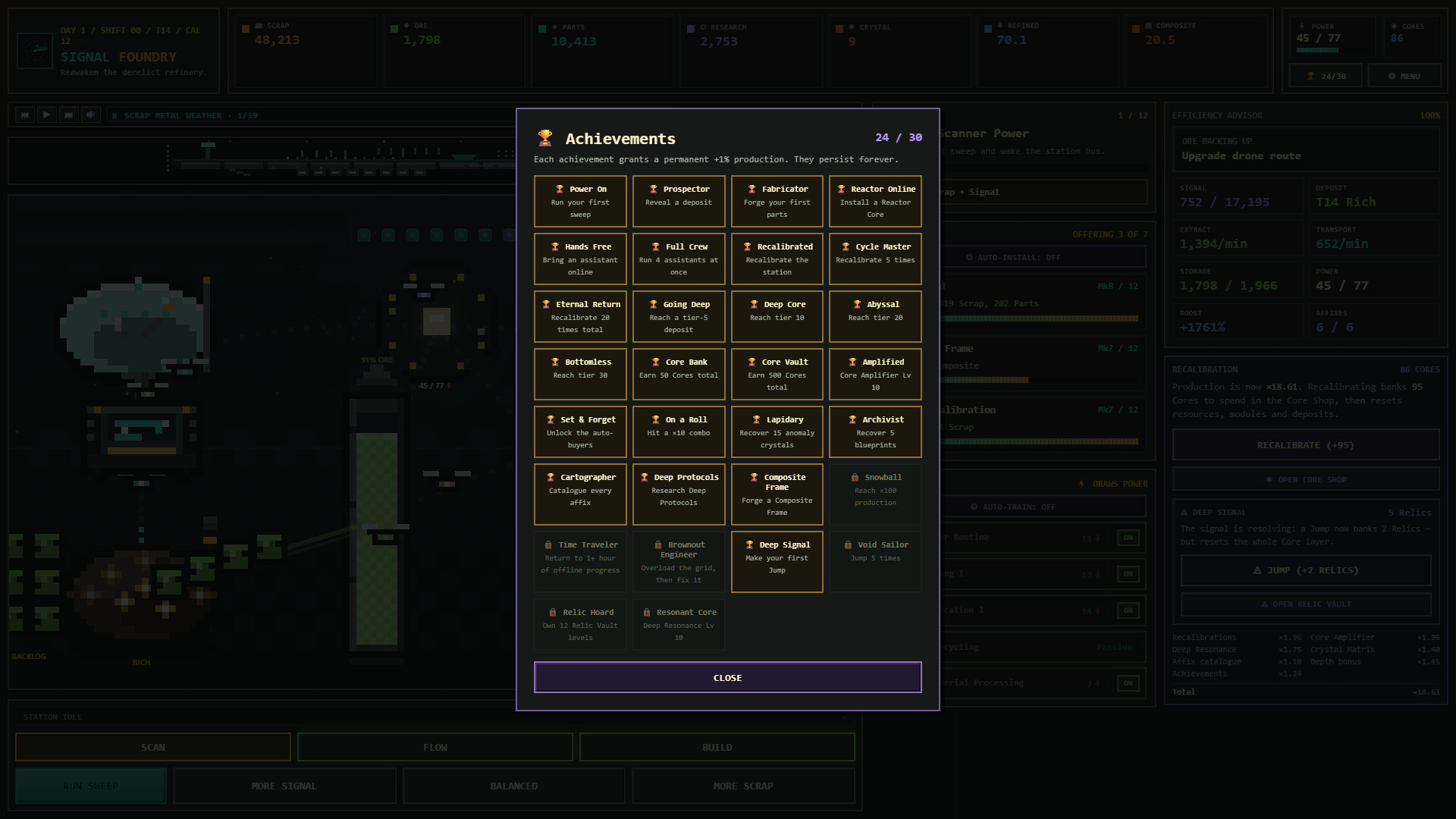This screenshot has height=819, width=1456.
Task: Toggle the AUTO-TRAIN: OFF switch
Action: 1018,507
